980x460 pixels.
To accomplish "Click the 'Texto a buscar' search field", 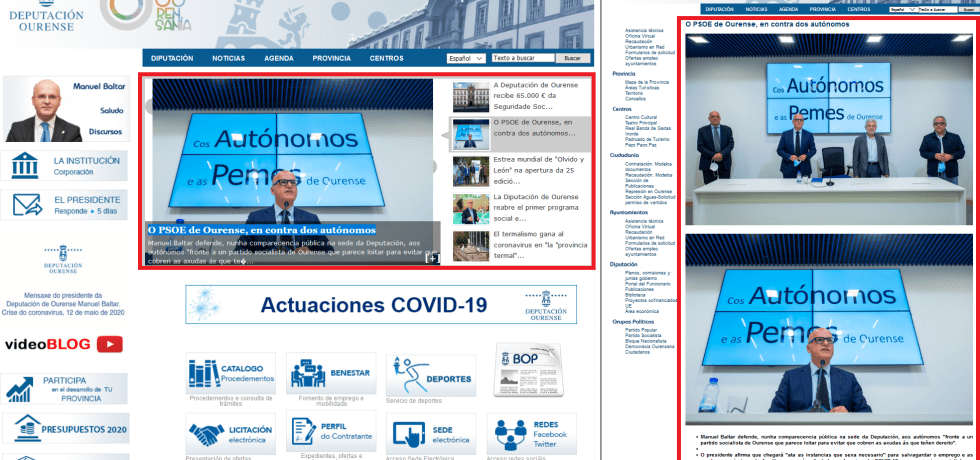I will click(522, 58).
